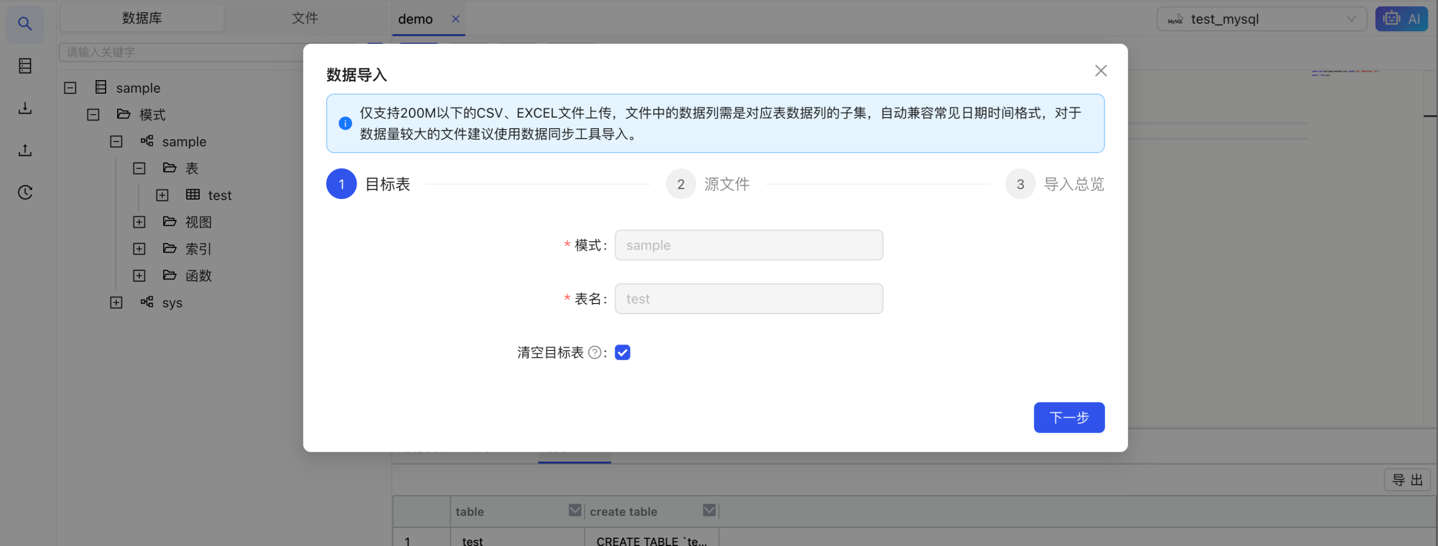Select the test table label in tree
The image size is (1438, 546).
tap(220, 195)
